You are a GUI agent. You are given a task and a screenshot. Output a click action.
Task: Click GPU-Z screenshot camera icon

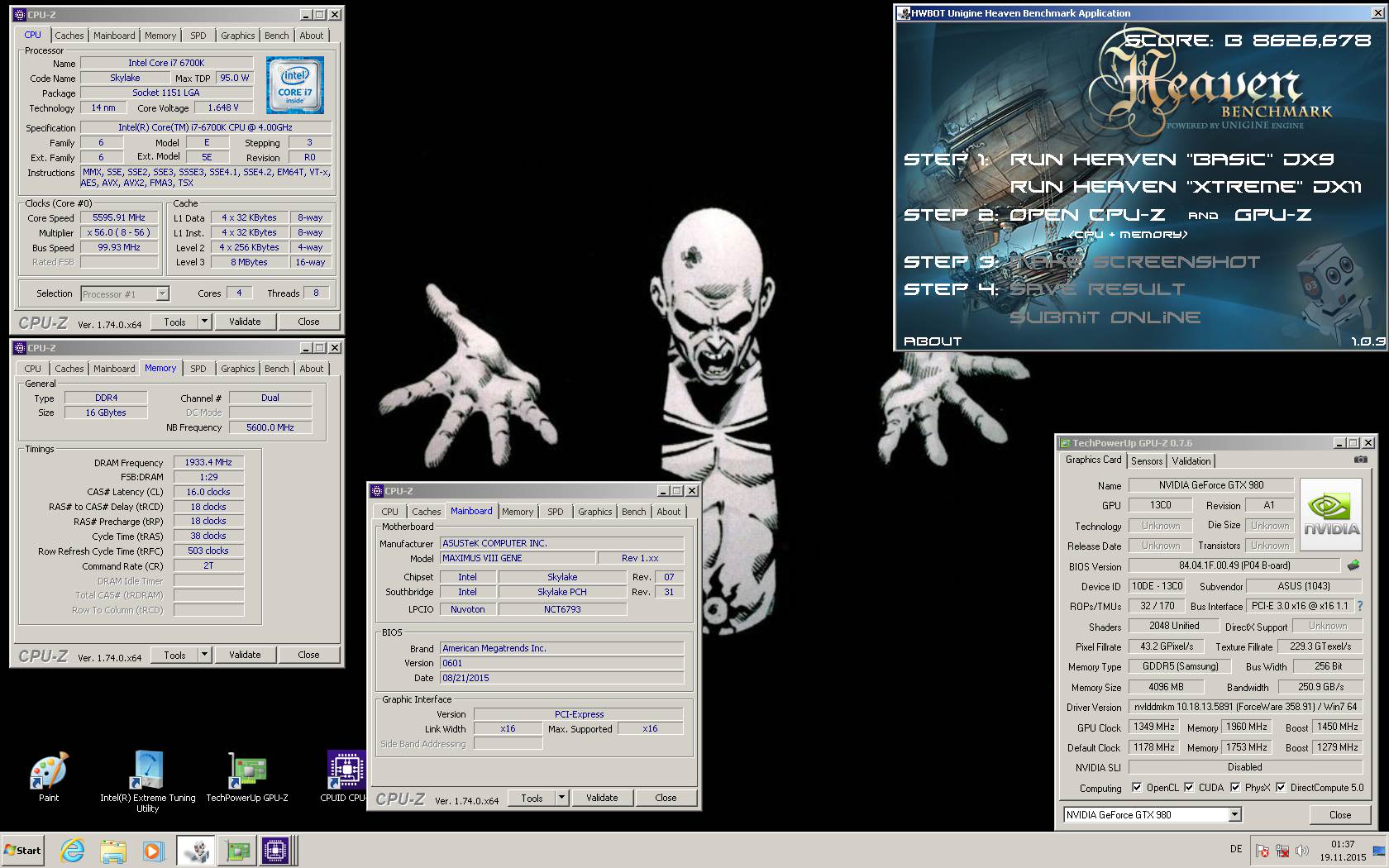(1360, 460)
